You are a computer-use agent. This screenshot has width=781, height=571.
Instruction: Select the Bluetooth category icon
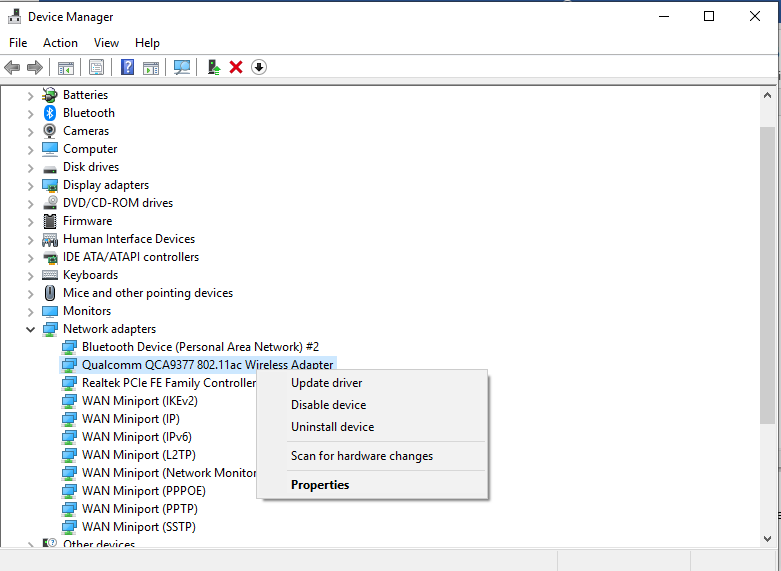50,113
